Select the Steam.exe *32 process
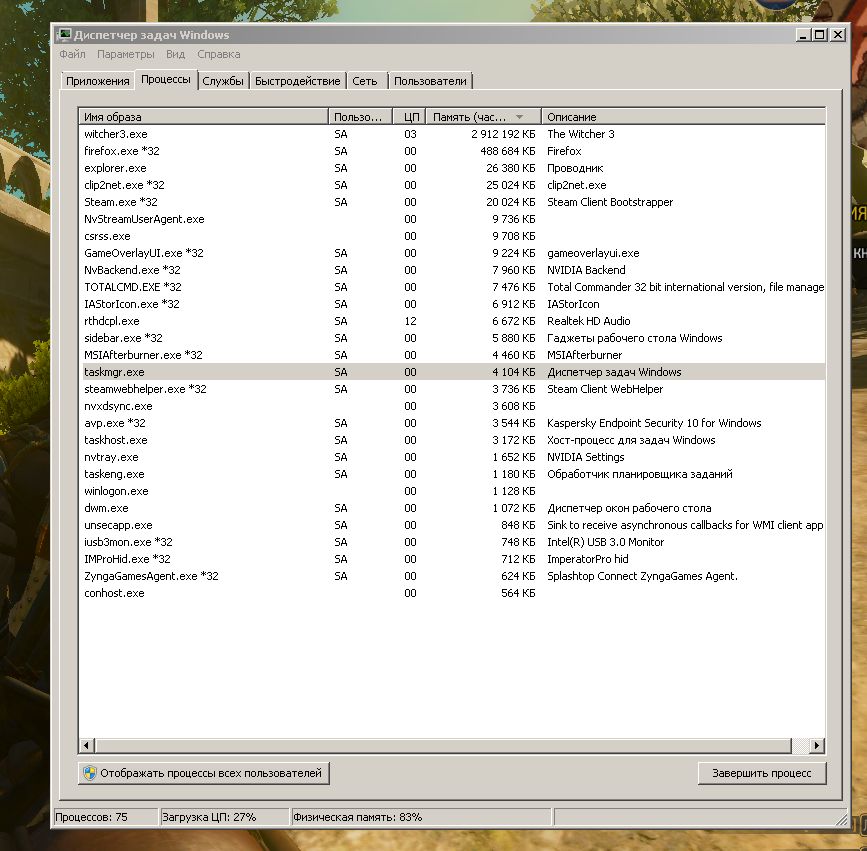 point(452,202)
